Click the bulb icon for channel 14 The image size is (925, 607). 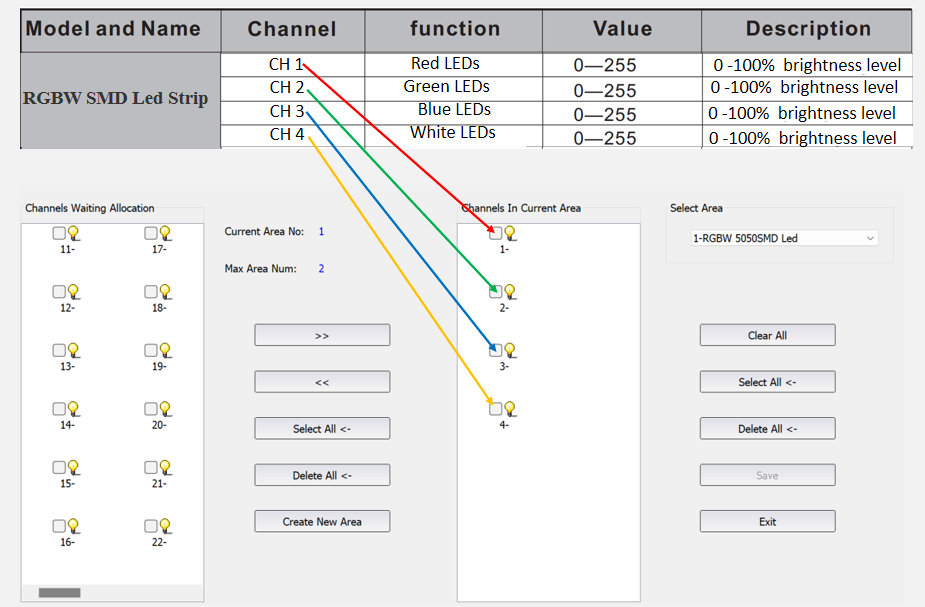pos(74,409)
